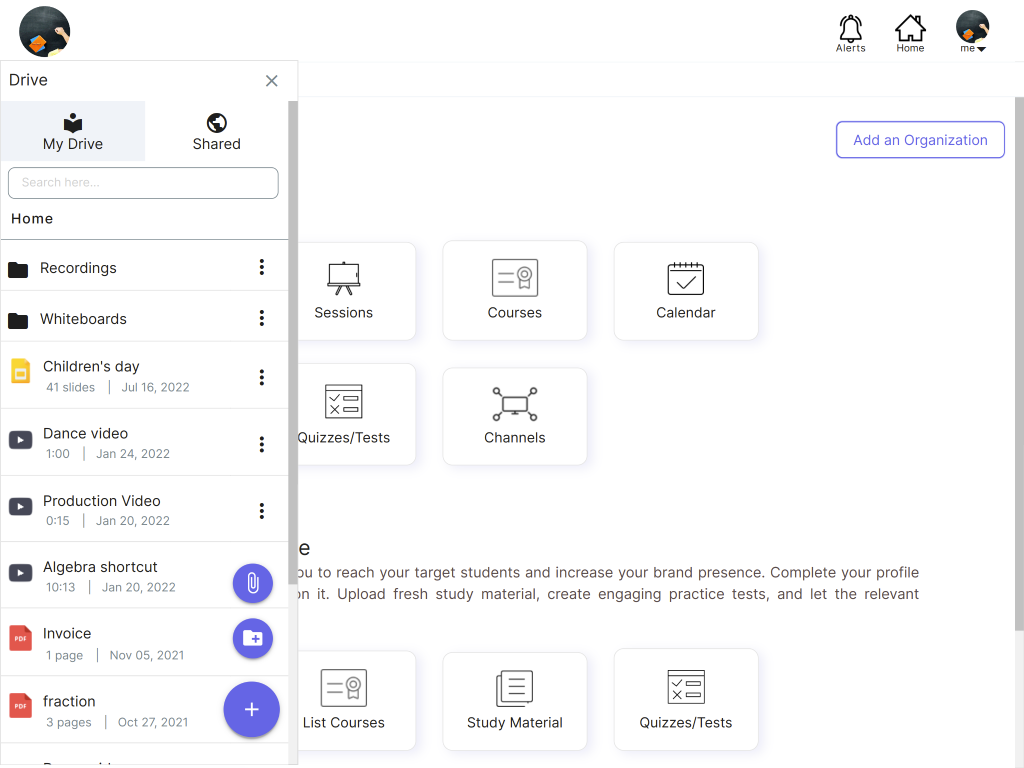Close the Drive panel

(272, 81)
